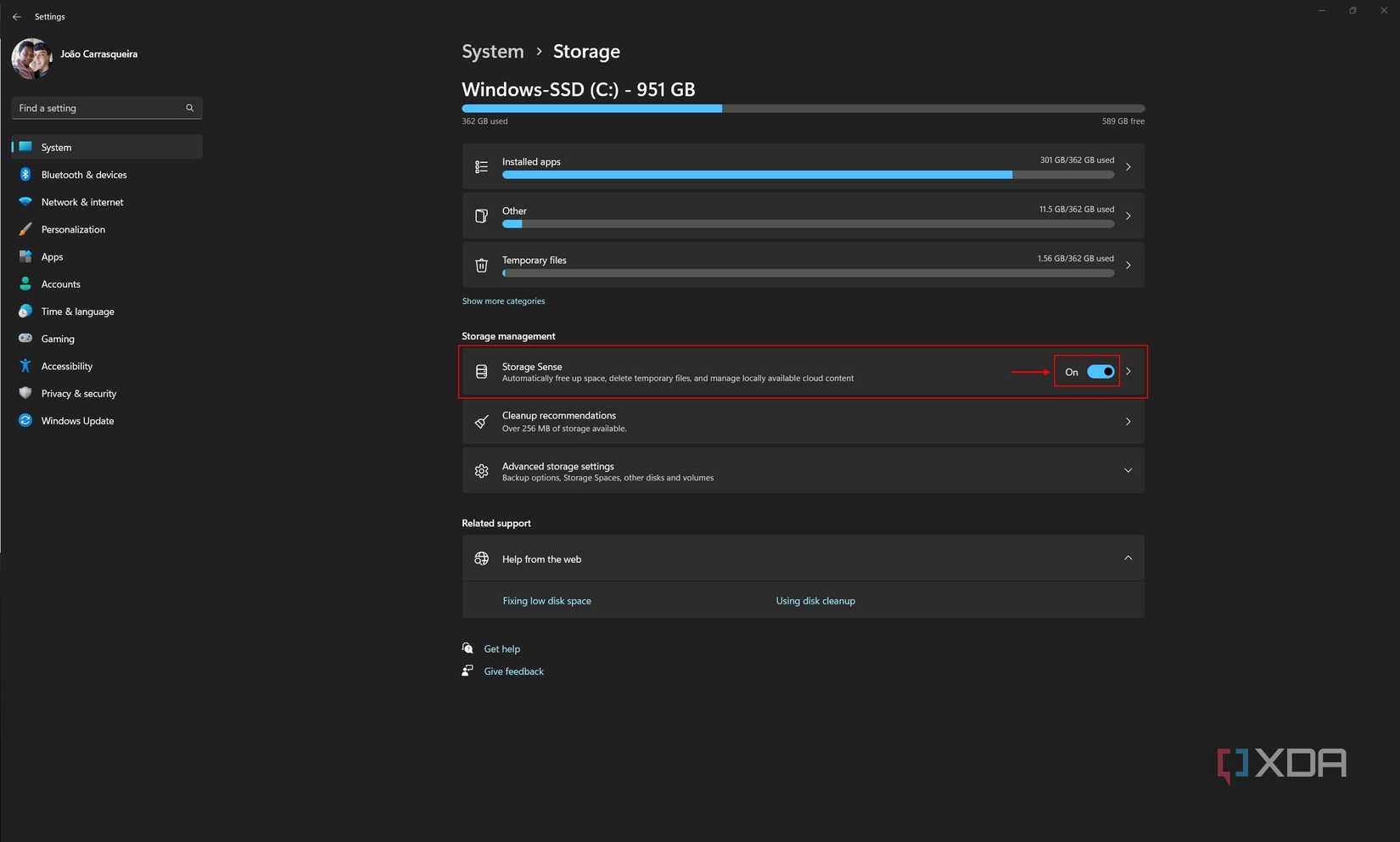The image size is (1400, 842).
Task: Open the Bluetooth & devices settings icon
Action: point(25,174)
